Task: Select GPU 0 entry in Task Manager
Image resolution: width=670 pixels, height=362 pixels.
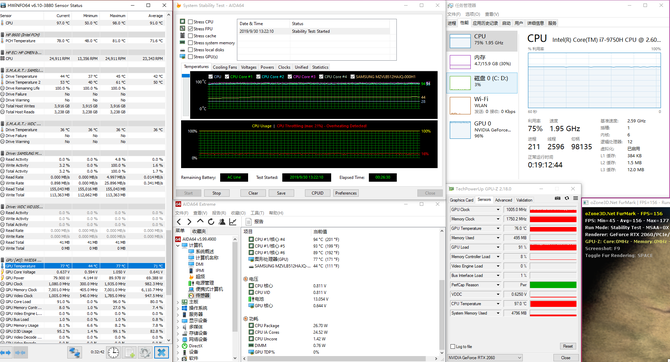Action: coord(482,129)
